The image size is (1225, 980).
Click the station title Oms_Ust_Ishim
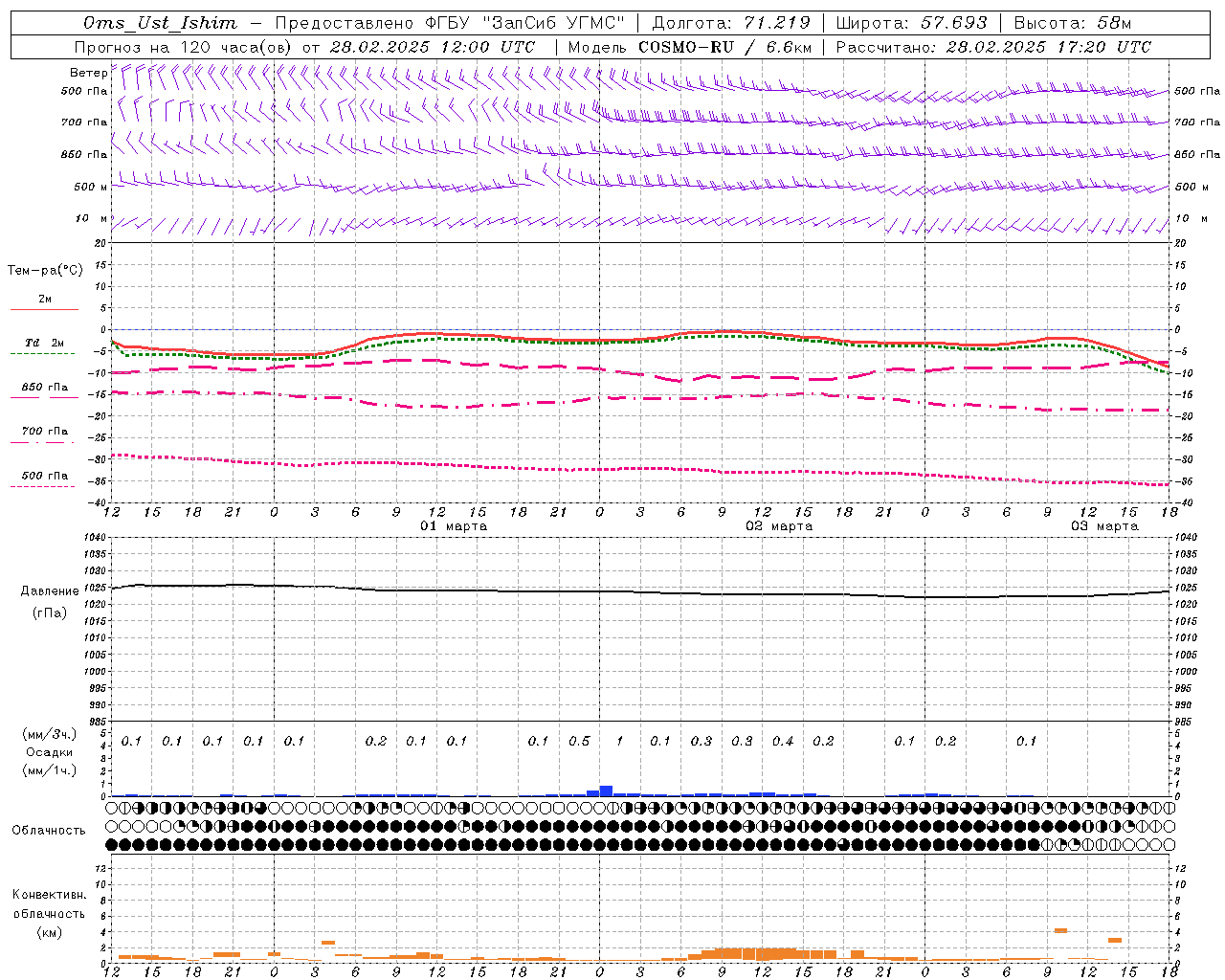(x=160, y=23)
